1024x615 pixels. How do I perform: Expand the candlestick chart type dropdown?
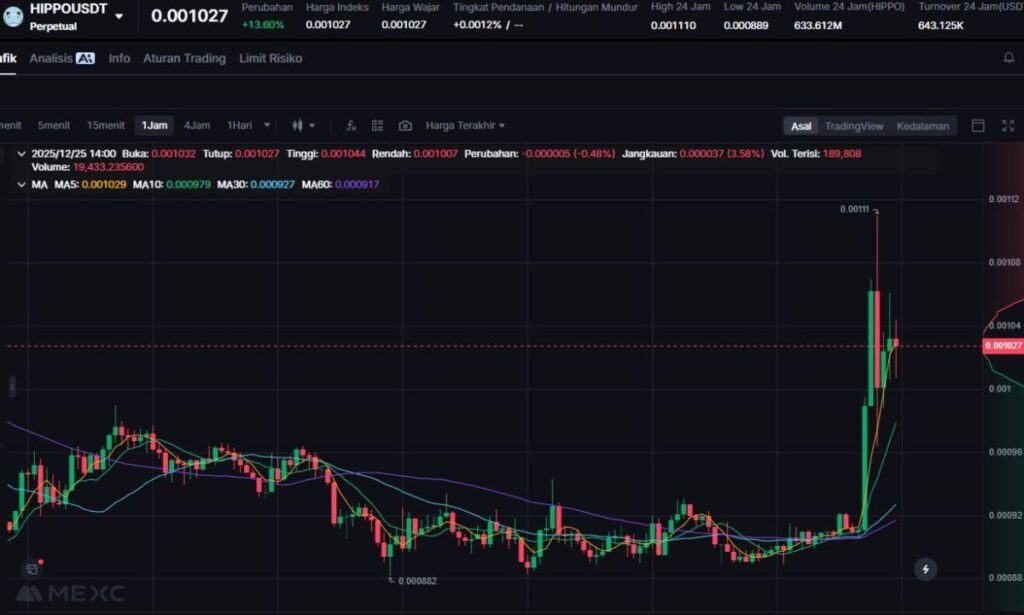pos(303,126)
